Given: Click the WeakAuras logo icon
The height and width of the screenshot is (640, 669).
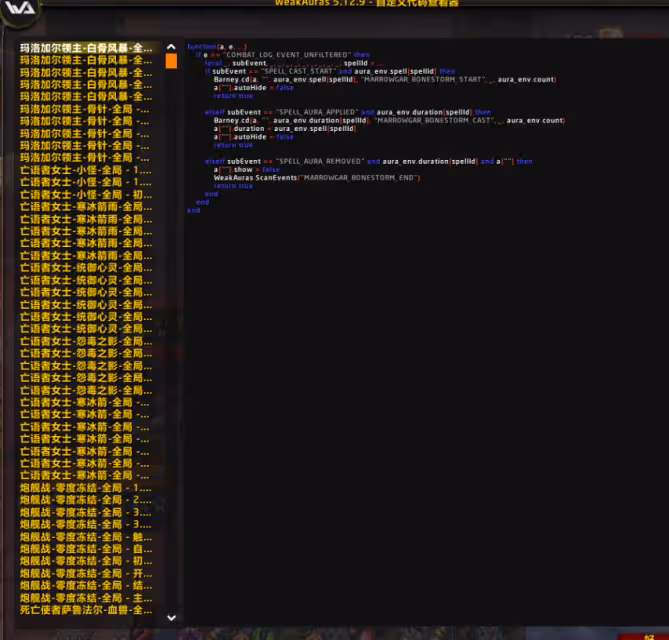Looking at the screenshot, I should pos(20,9).
